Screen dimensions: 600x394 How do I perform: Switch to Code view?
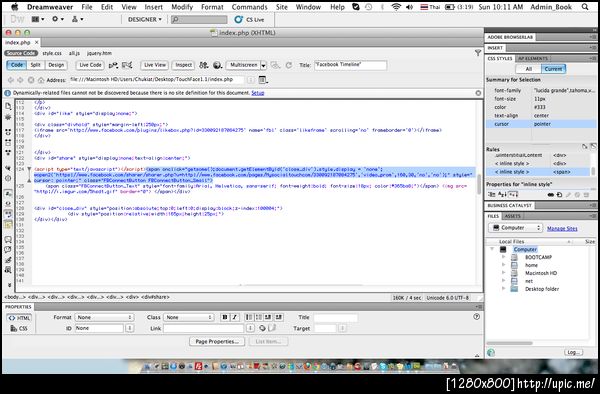point(17,65)
